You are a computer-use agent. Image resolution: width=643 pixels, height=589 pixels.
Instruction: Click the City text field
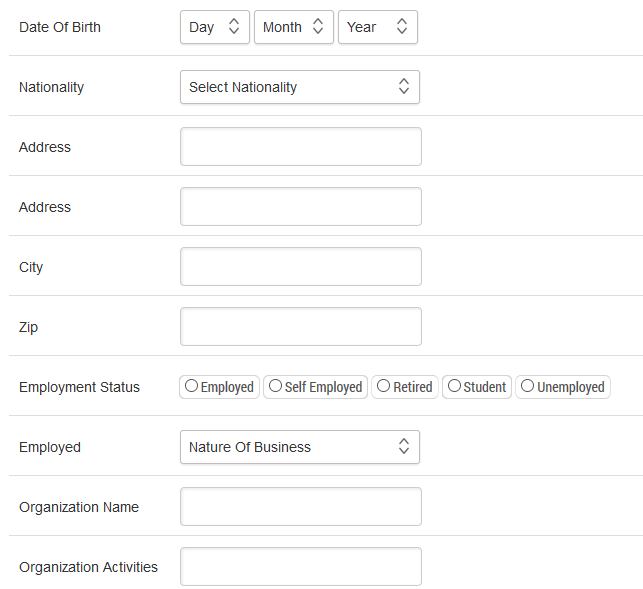(301, 267)
